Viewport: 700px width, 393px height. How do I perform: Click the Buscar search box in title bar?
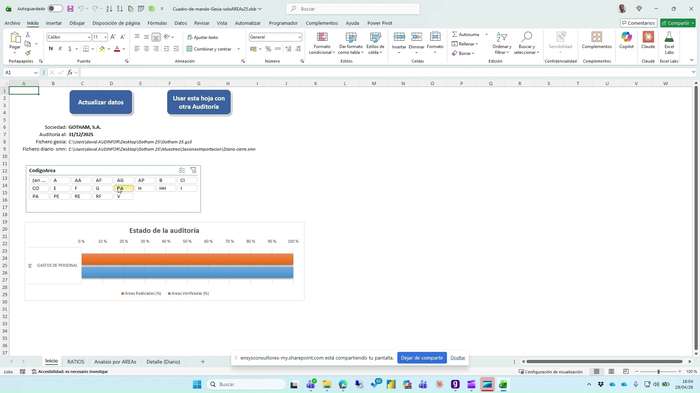(353, 9)
